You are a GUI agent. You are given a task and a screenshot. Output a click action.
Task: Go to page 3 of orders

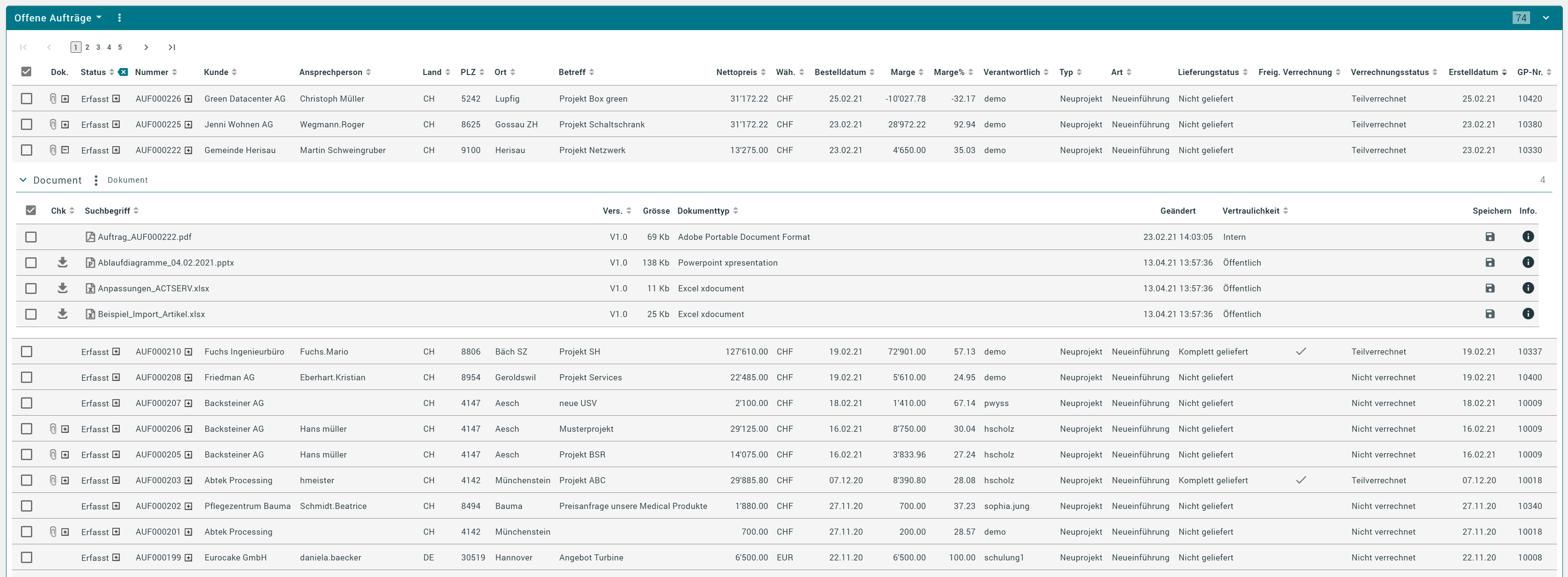pyautogui.click(x=98, y=48)
